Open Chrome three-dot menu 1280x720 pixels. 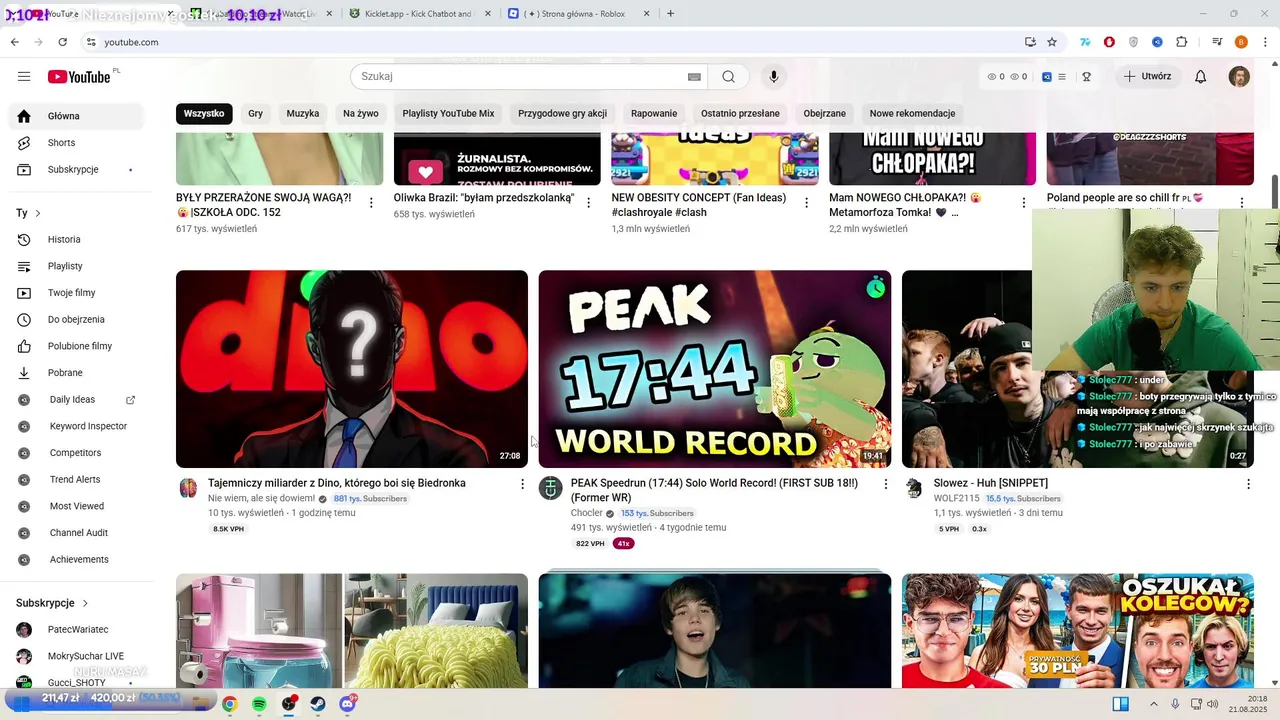tap(1265, 42)
